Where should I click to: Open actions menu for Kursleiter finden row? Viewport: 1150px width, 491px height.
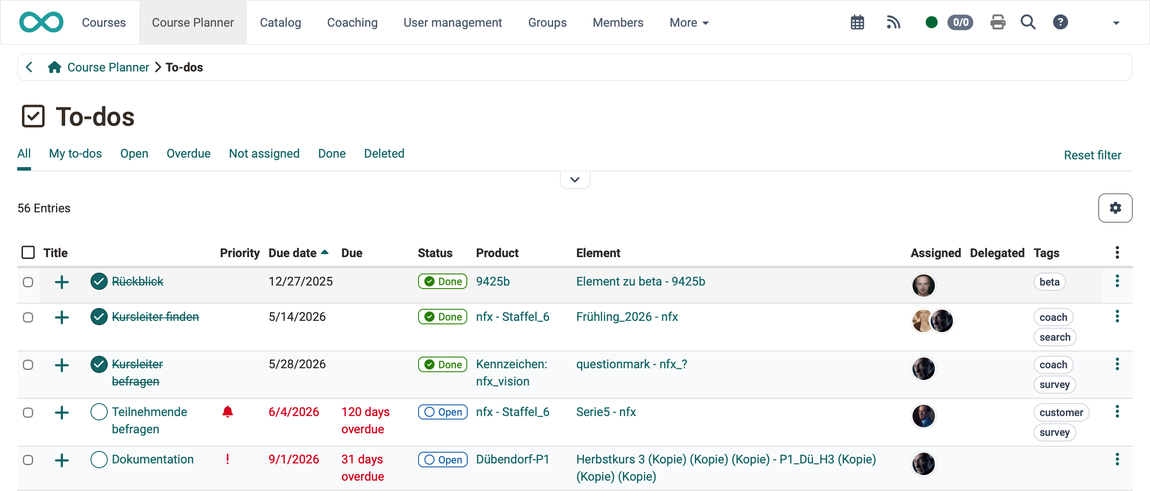pyautogui.click(x=1117, y=316)
